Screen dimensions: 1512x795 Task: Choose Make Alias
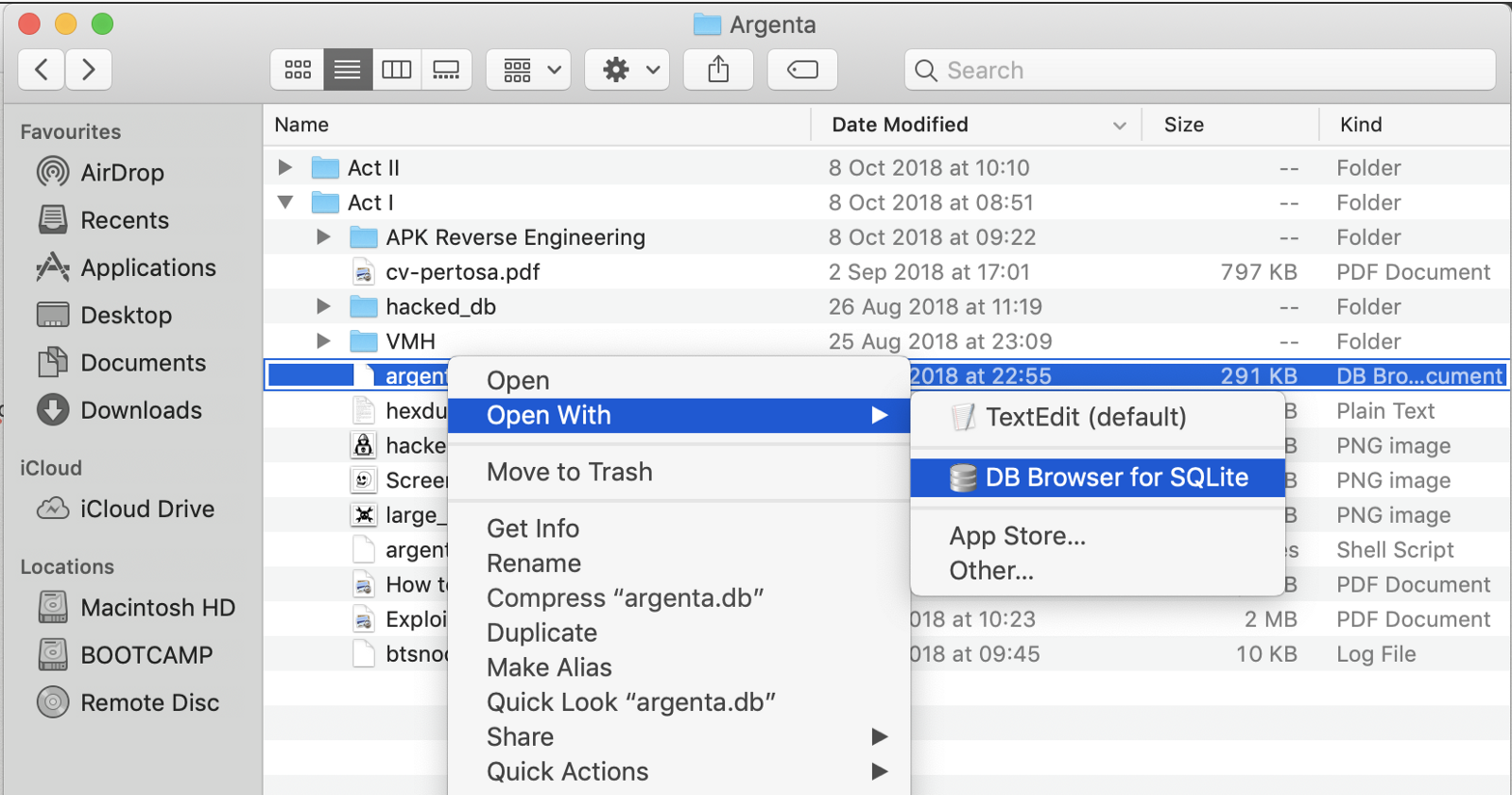[679, 667]
